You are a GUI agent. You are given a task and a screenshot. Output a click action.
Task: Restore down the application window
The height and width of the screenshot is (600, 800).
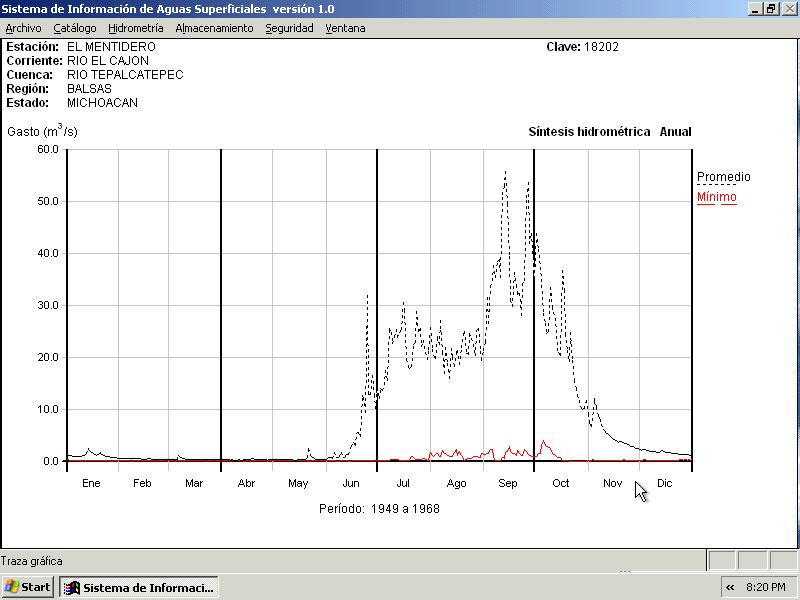pos(771,8)
